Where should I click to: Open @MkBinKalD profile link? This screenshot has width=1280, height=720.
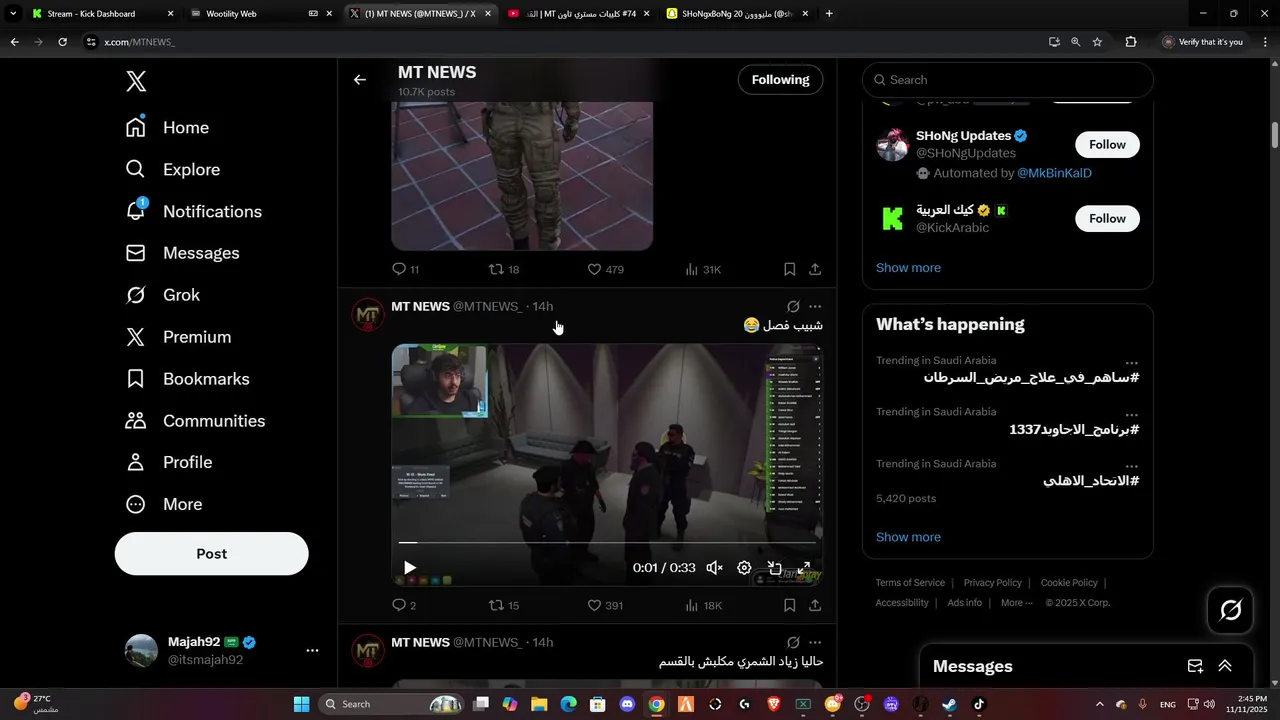[x=1054, y=174]
